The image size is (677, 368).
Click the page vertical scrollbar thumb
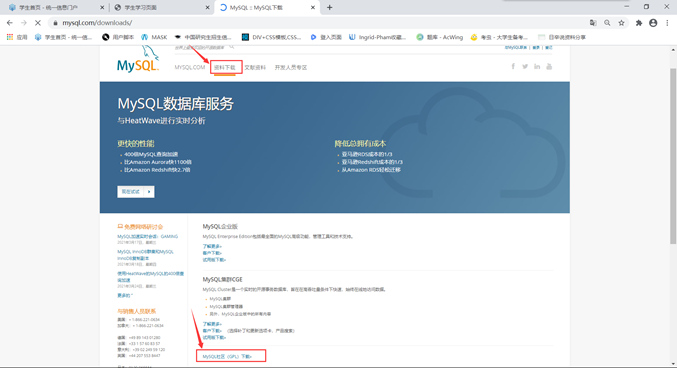tap(673, 155)
